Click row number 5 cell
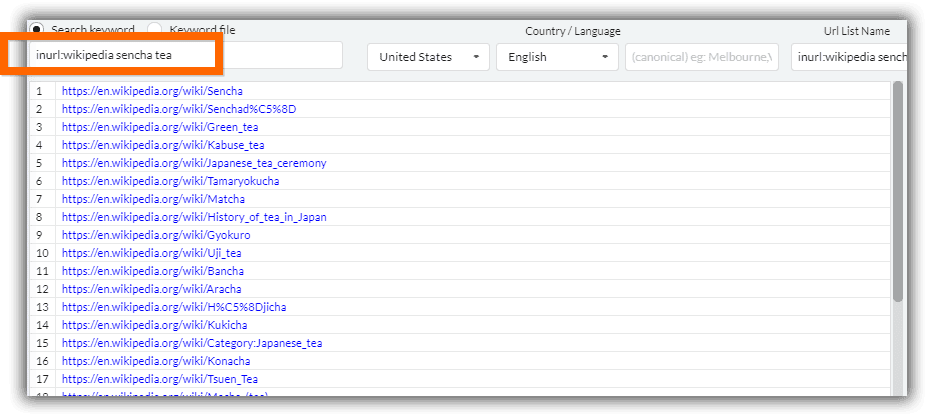 43,163
